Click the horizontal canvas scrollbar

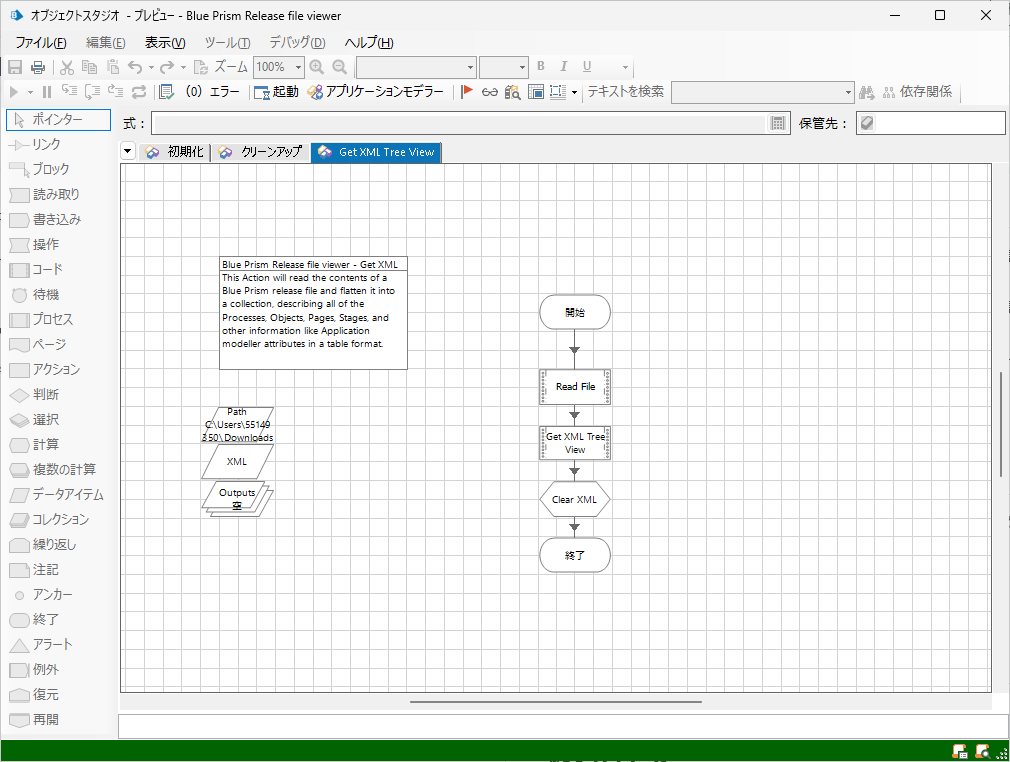[x=555, y=701]
